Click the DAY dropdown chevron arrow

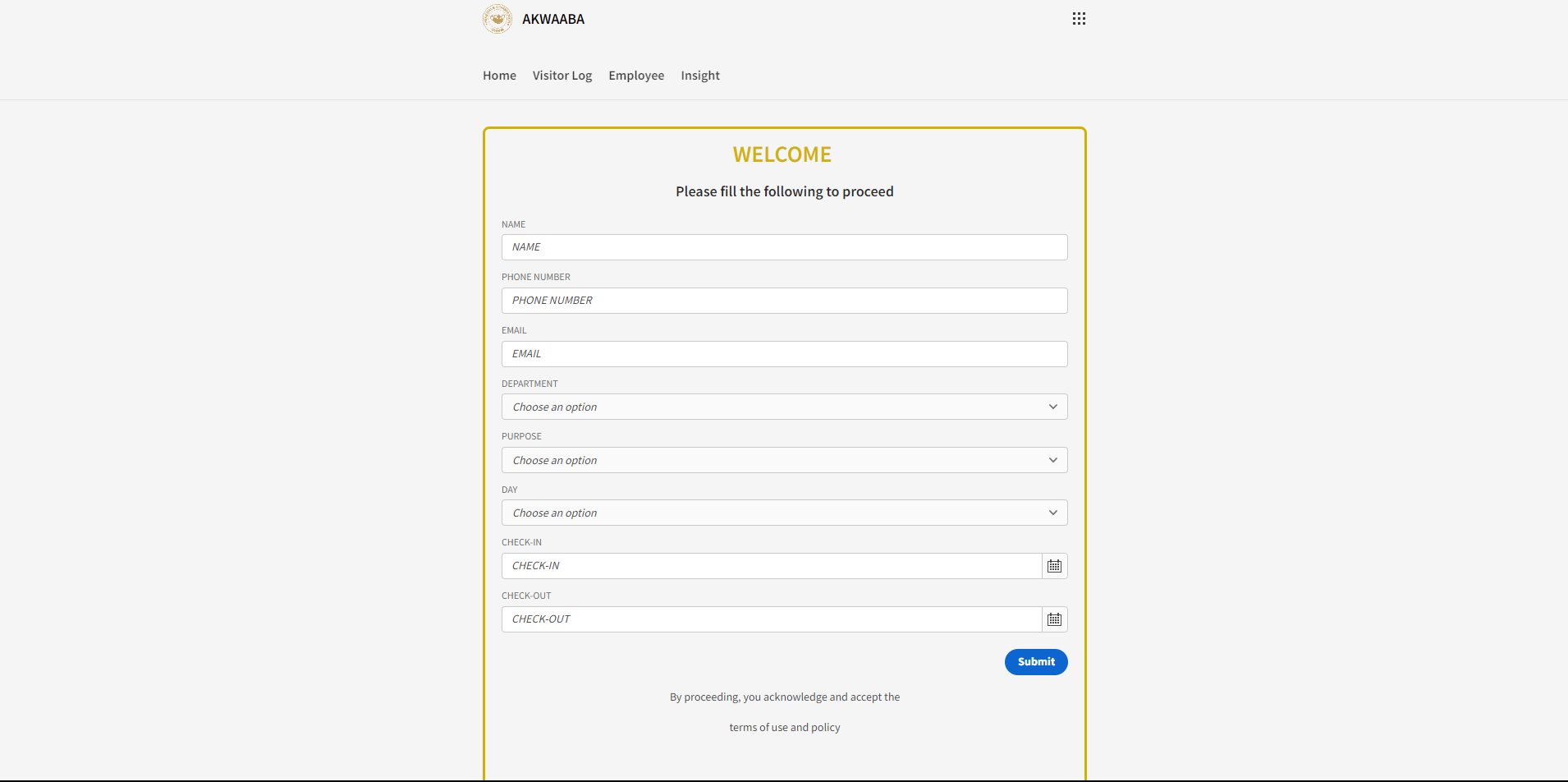(x=1053, y=513)
